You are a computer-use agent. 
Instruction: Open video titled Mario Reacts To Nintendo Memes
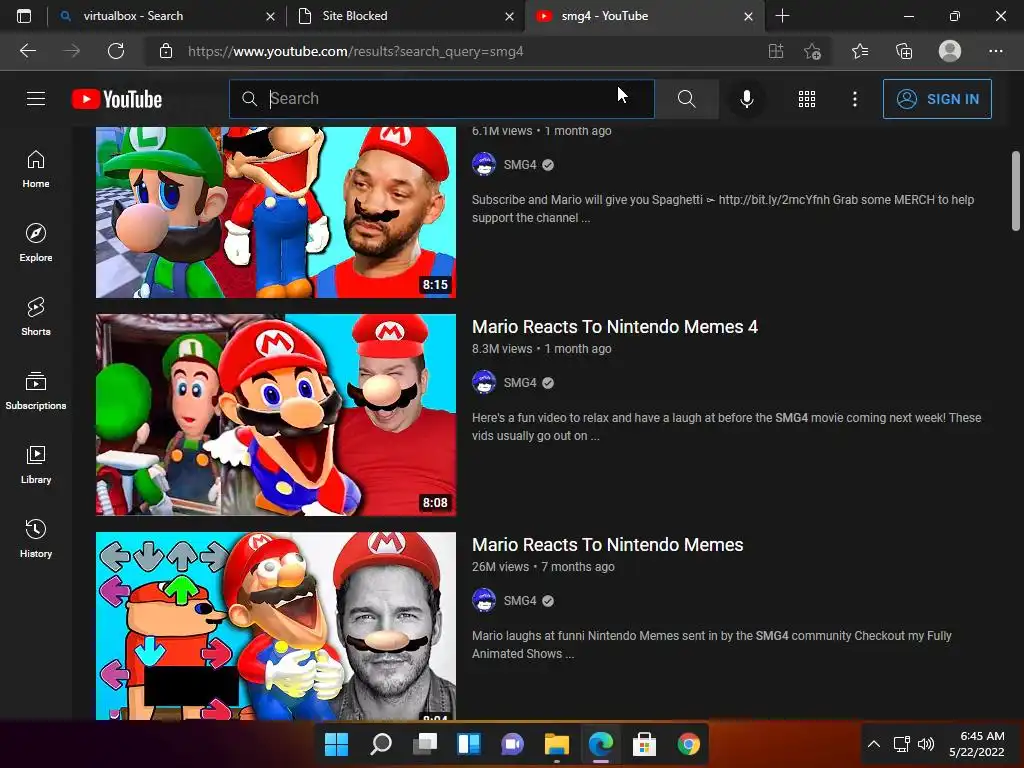click(607, 545)
